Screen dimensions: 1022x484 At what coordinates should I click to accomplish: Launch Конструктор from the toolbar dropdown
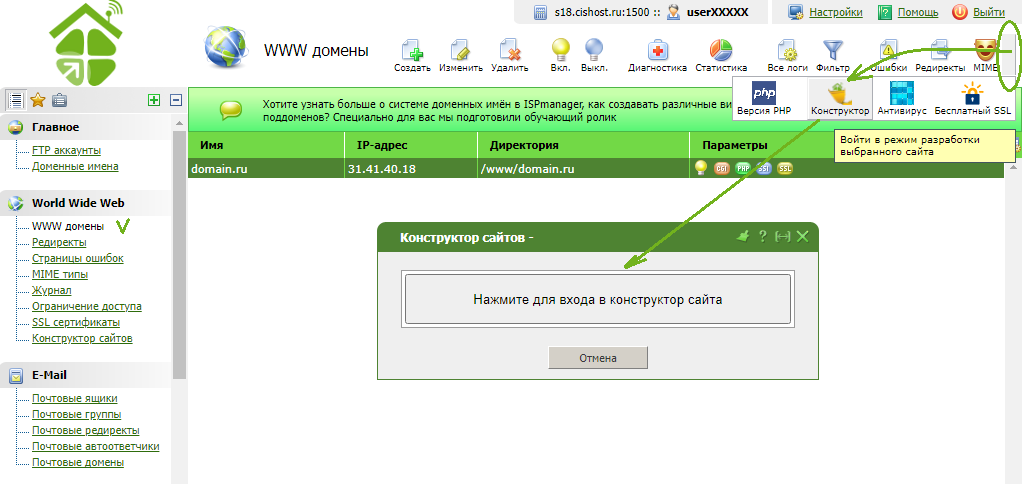coord(839,95)
